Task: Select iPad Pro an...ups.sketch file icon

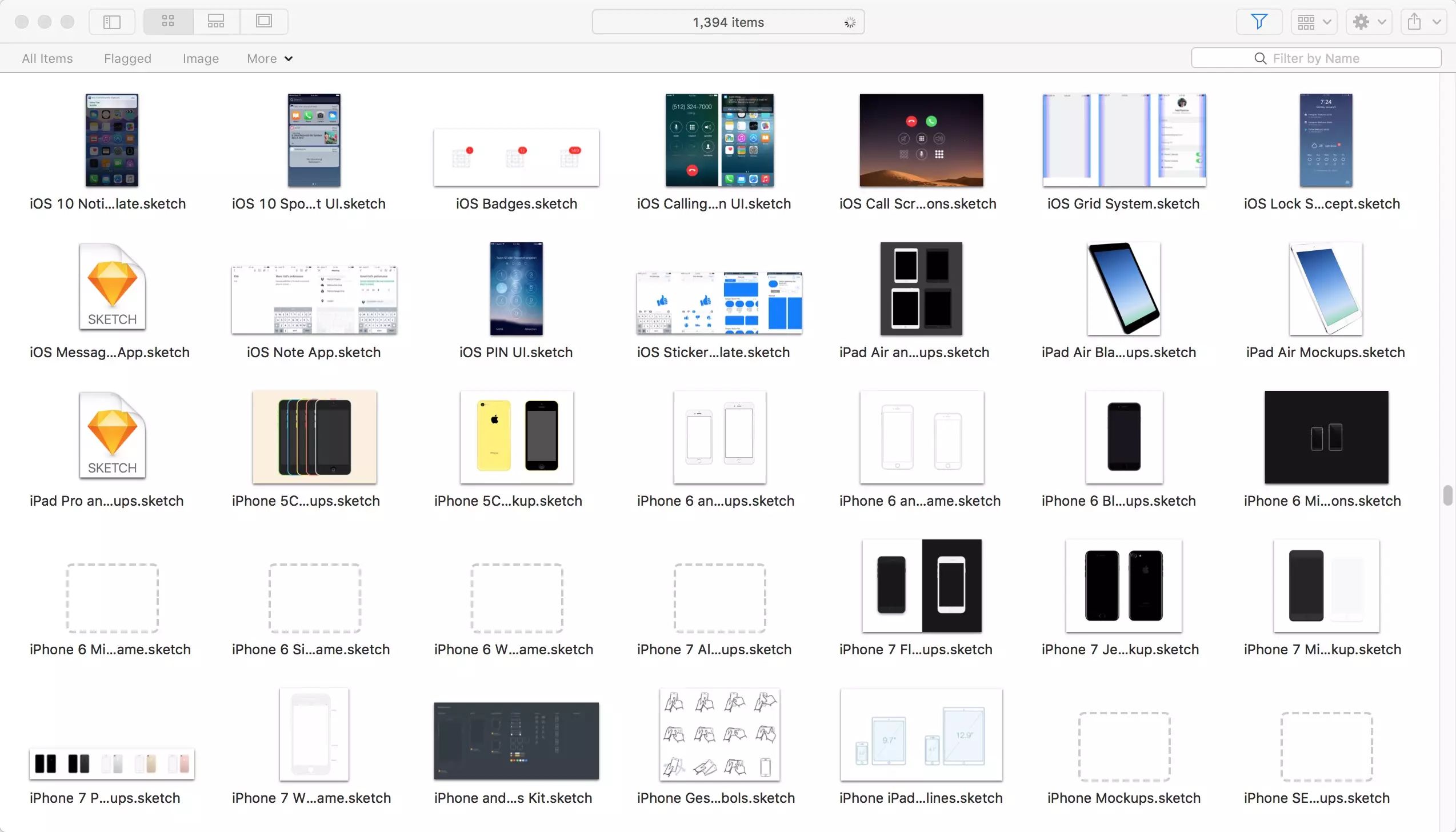Action: click(x=112, y=435)
